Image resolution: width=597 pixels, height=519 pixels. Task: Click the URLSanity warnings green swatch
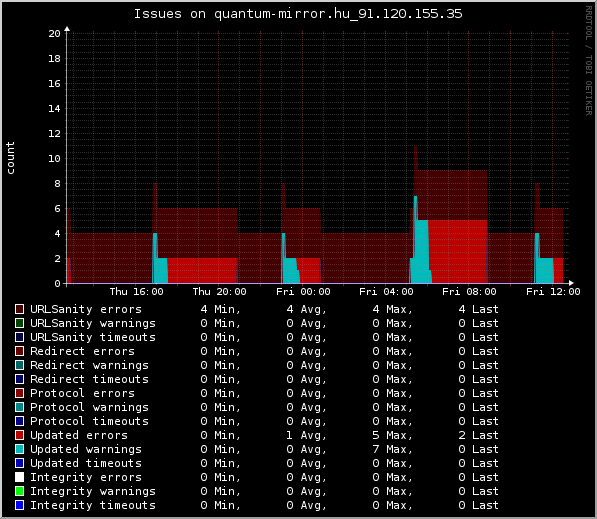19,323
